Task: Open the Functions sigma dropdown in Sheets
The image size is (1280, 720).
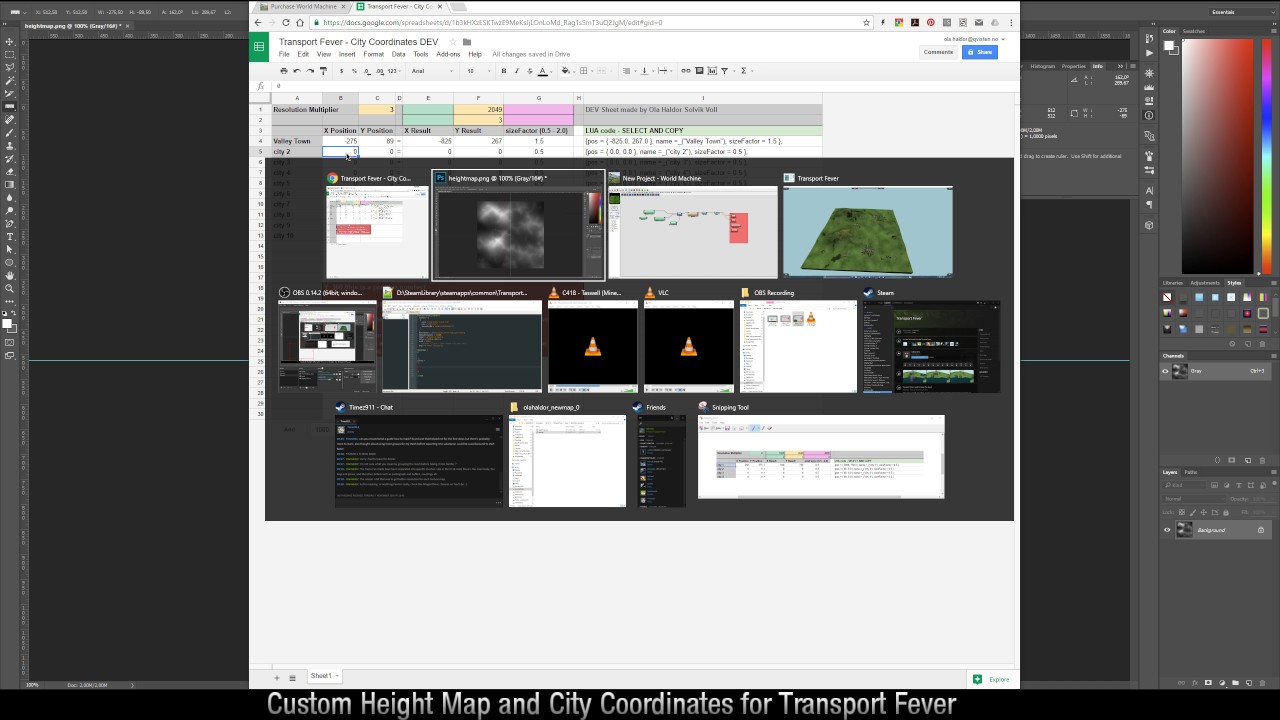Action: point(747,71)
